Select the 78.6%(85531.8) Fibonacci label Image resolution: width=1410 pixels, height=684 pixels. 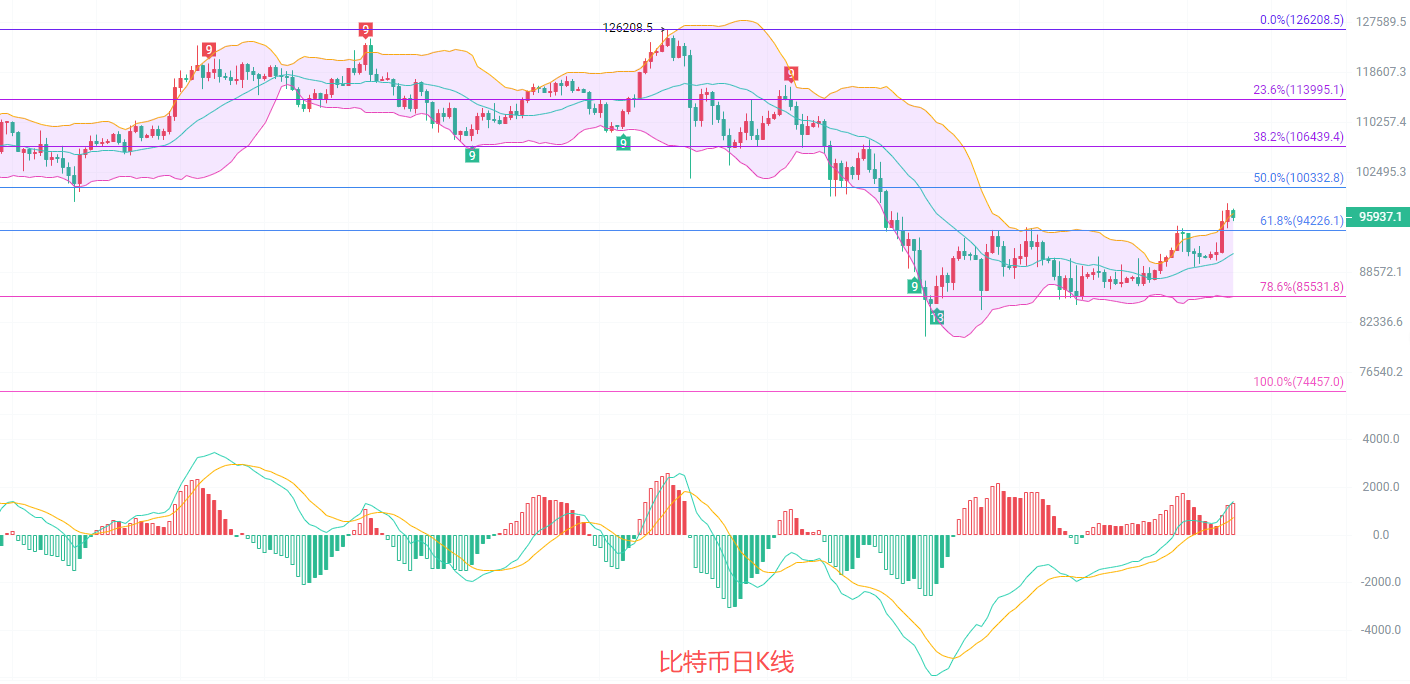[1301, 286]
